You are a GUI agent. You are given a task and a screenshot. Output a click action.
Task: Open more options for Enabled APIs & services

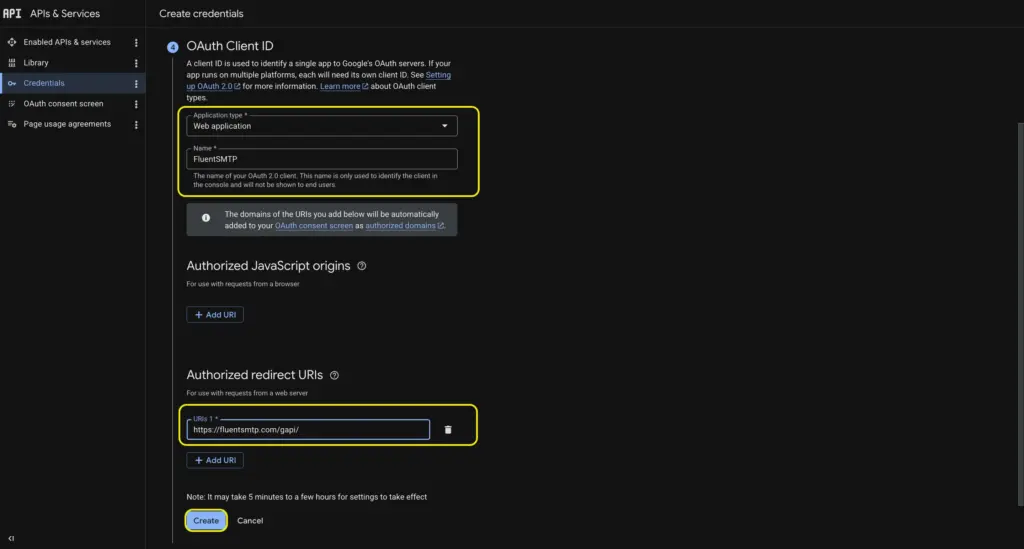click(x=136, y=42)
